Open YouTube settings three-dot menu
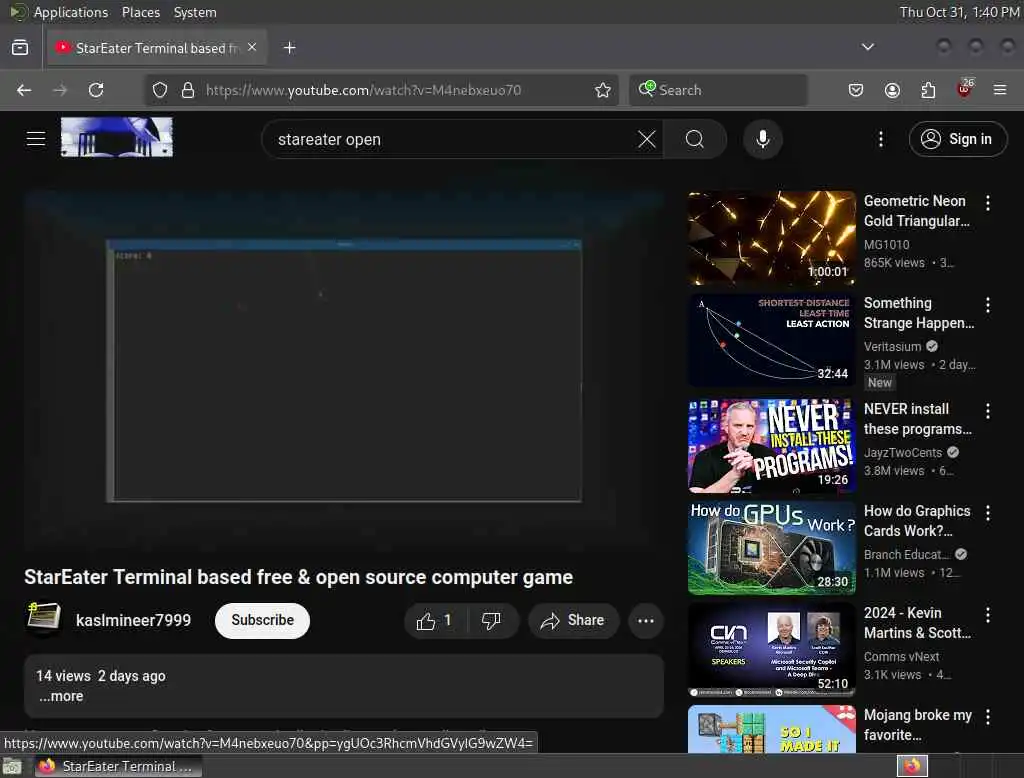This screenshot has height=778, width=1024. (x=881, y=139)
